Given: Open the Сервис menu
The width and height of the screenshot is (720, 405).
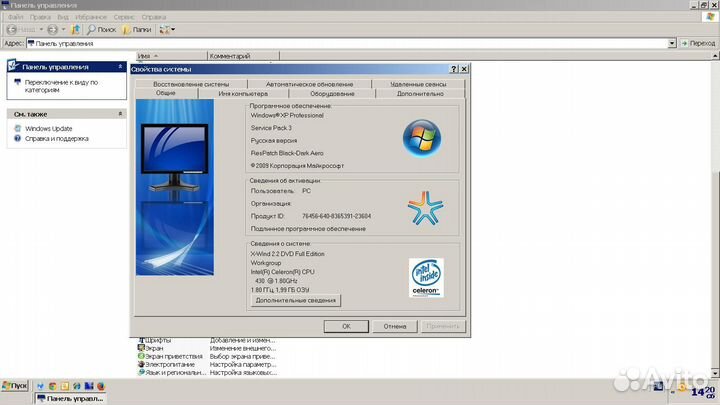Looking at the screenshot, I should coord(124,17).
